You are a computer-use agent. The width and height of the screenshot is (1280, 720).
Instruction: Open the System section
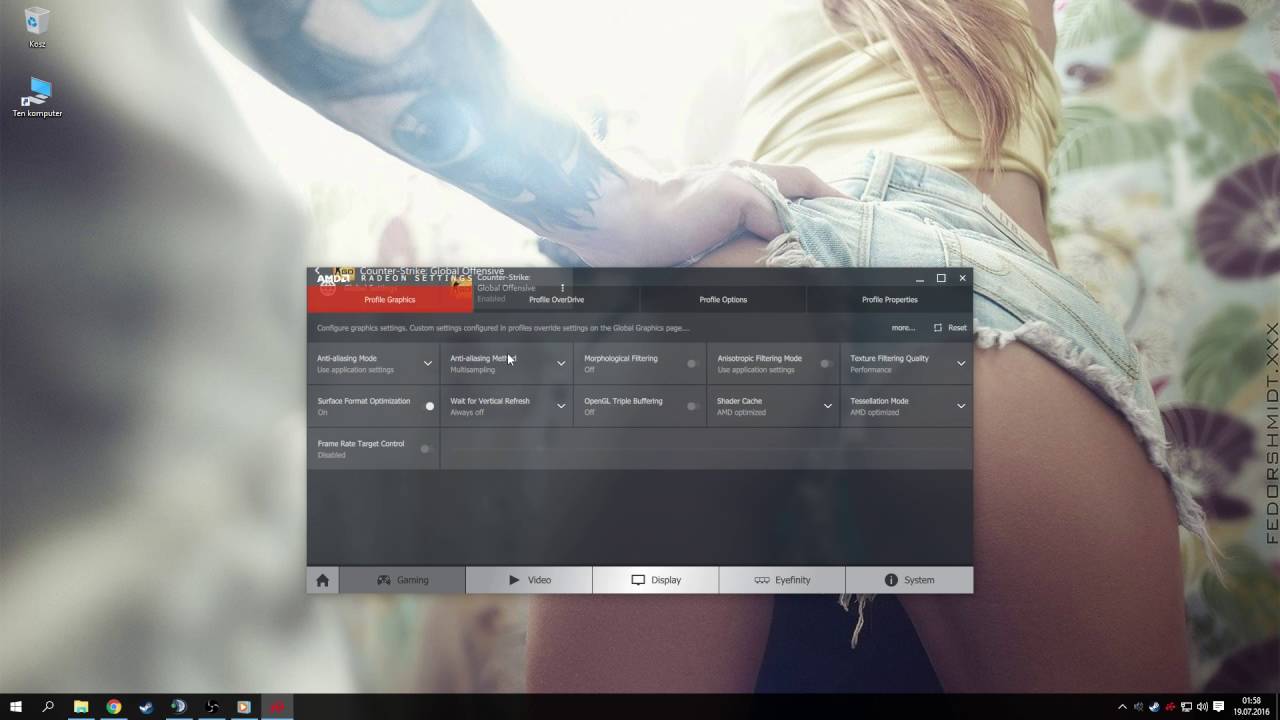click(x=909, y=580)
